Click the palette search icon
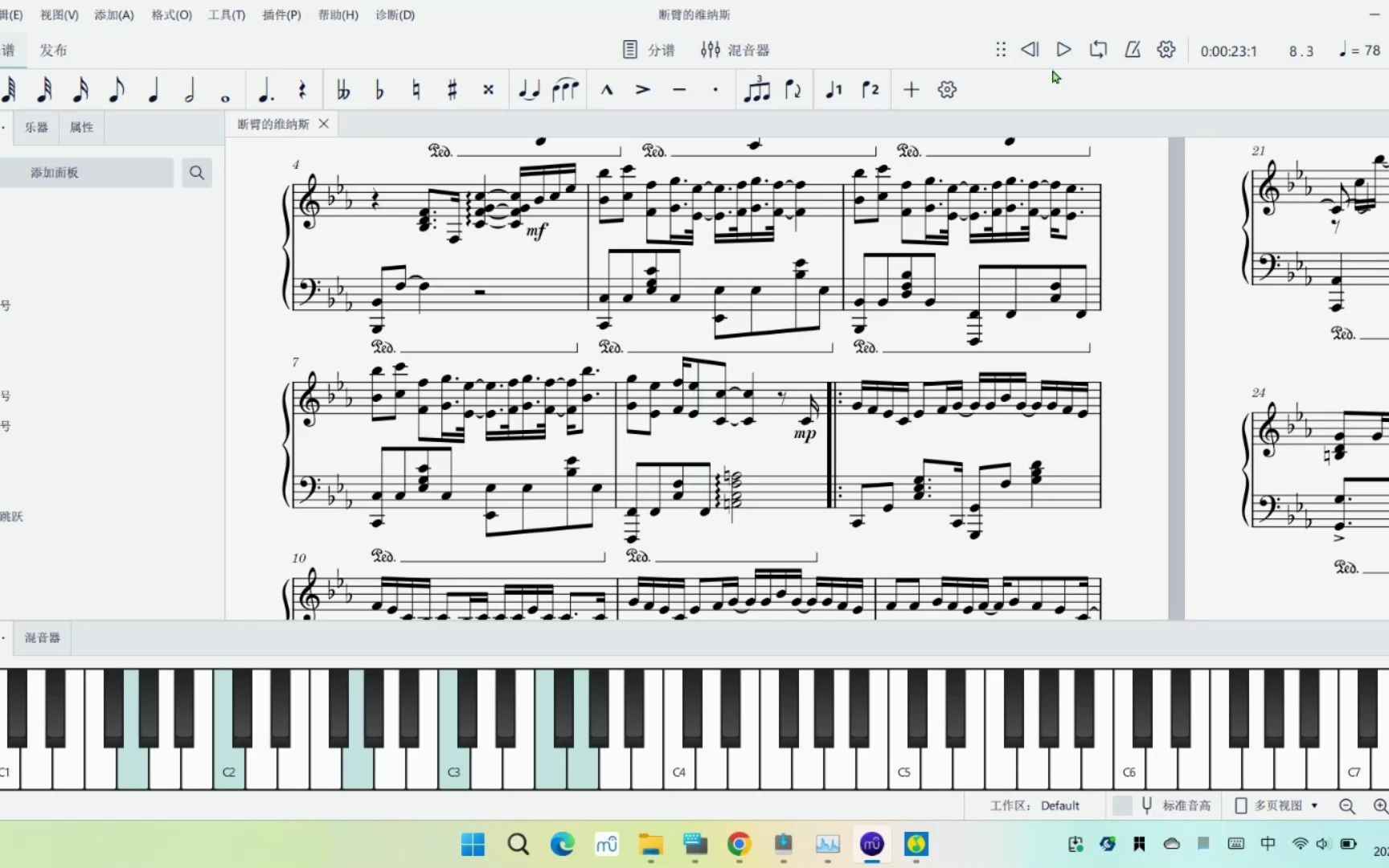1389x868 pixels. [x=197, y=173]
